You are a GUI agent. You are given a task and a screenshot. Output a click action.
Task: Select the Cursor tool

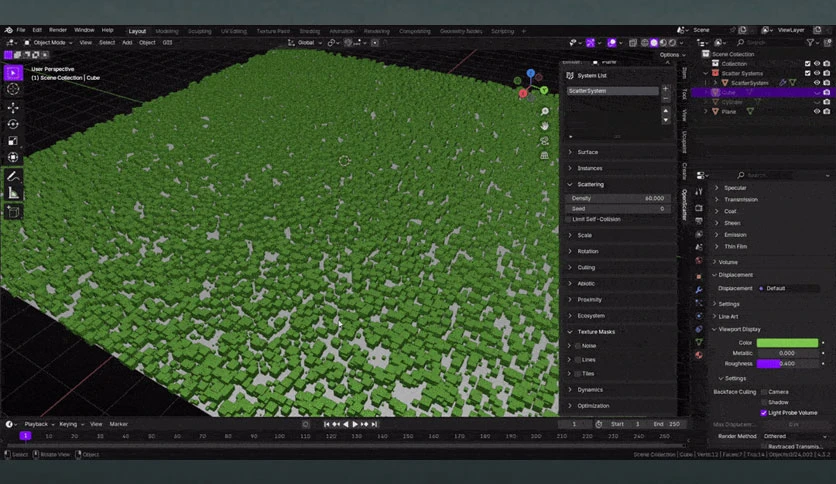(13, 89)
